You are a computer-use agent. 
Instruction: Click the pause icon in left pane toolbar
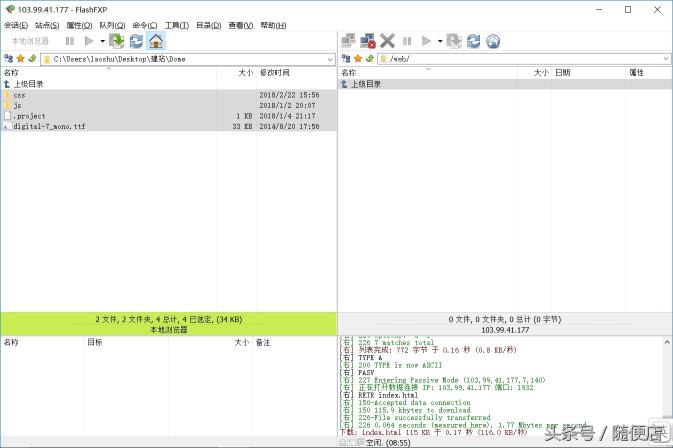point(70,41)
